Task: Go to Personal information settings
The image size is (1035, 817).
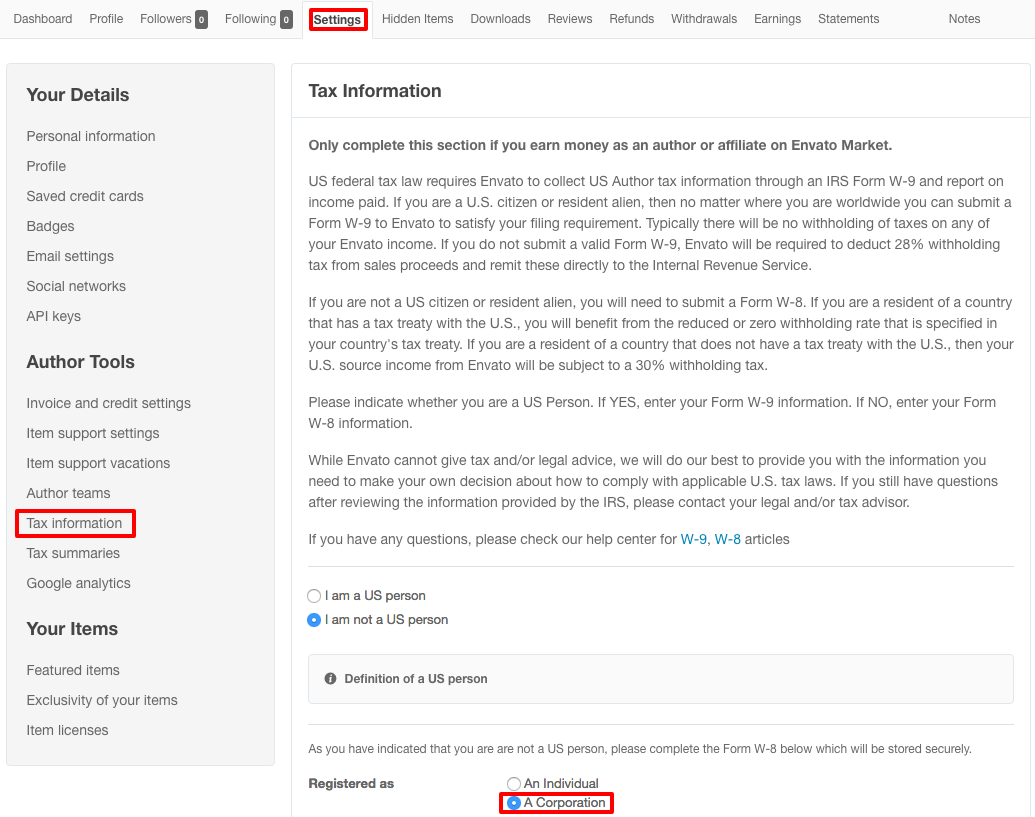Action: point(91,136)
